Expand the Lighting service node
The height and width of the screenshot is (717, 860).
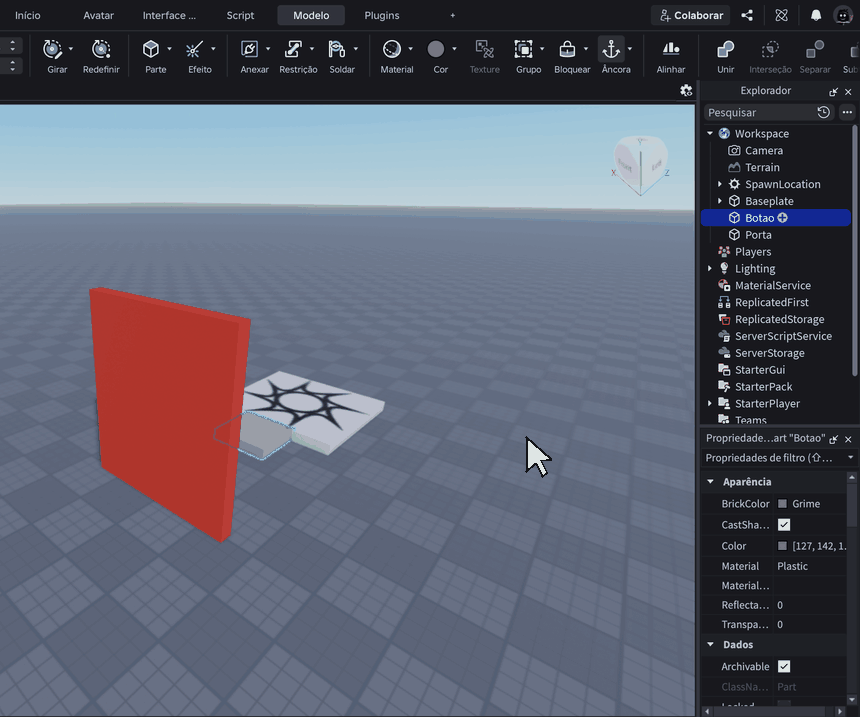710,268
